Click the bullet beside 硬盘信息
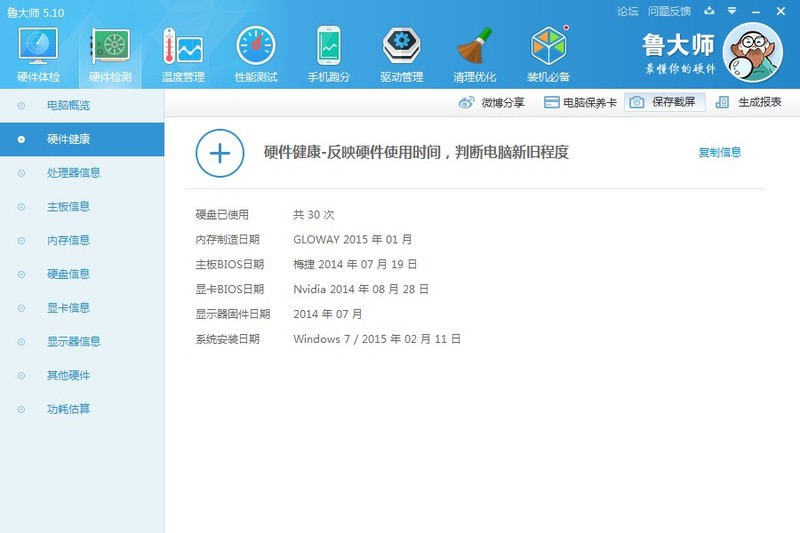Screen dimensions: 800x533 (21, 274)
